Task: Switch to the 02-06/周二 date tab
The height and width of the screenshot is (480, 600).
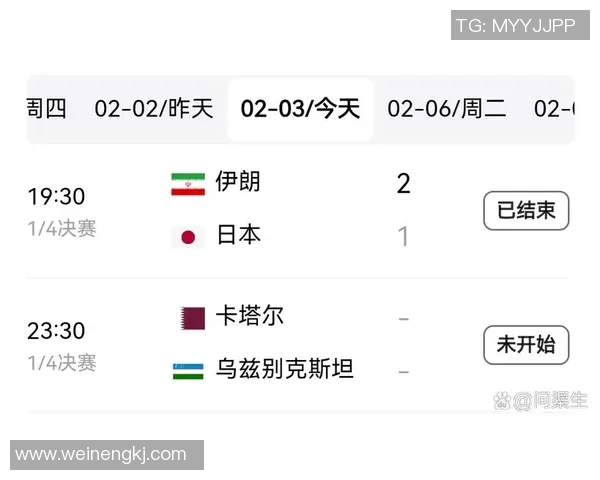Action: click(447, 109)
